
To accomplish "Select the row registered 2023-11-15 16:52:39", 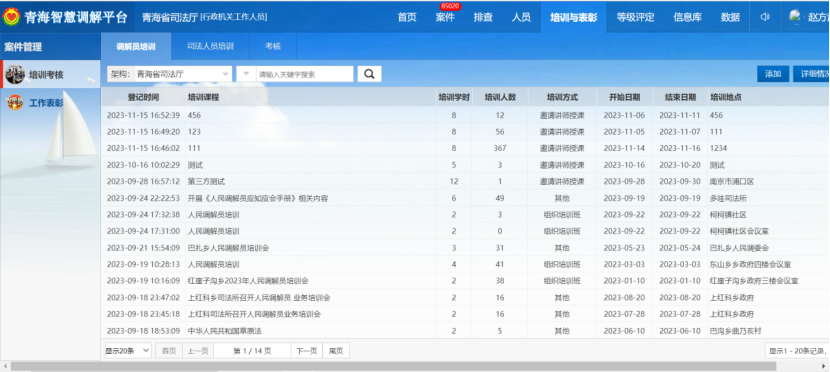I will pos(465,115).
